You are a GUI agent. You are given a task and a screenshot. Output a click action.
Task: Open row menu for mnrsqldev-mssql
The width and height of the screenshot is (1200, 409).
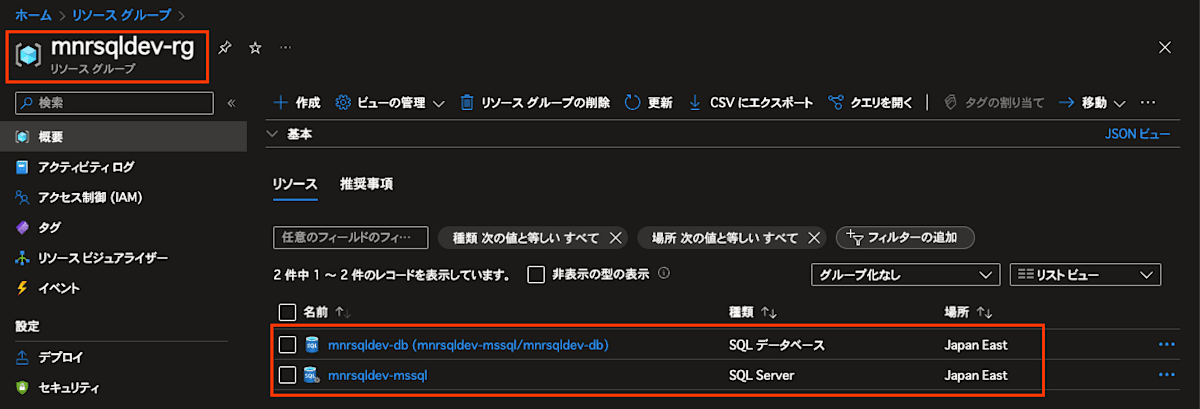tap(1166, 375)
